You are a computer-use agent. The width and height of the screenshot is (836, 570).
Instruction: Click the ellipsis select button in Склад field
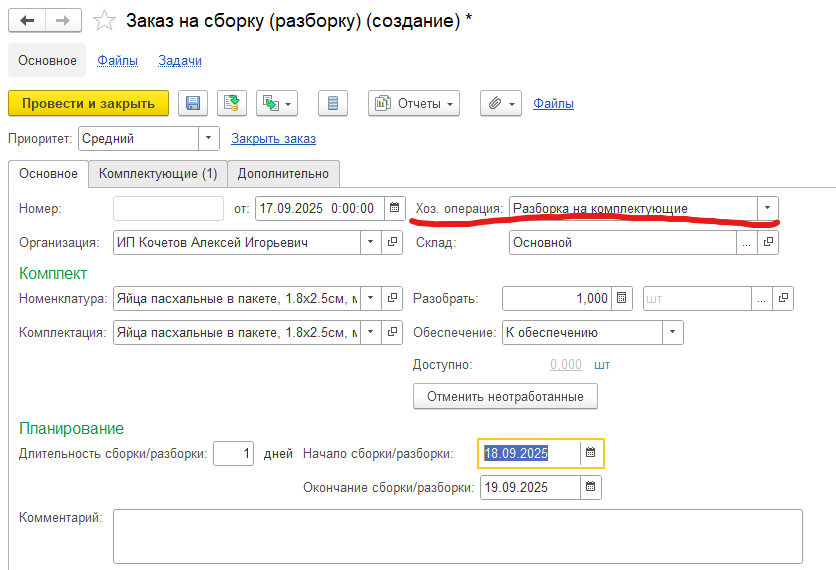click(x=747, y=242)
